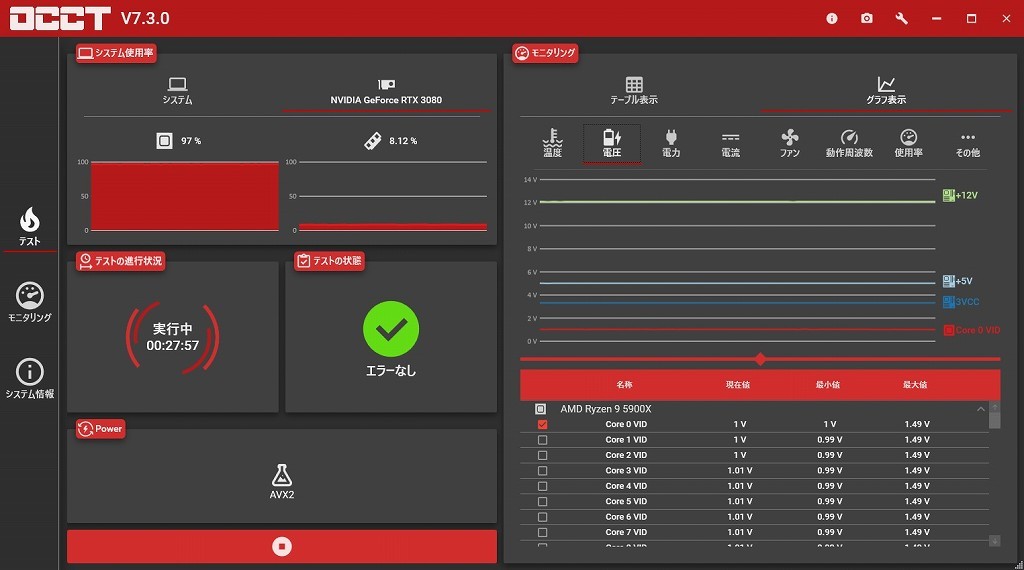Stop the running test
This screenshot has width=1024, height=570.
click(282, 546)
